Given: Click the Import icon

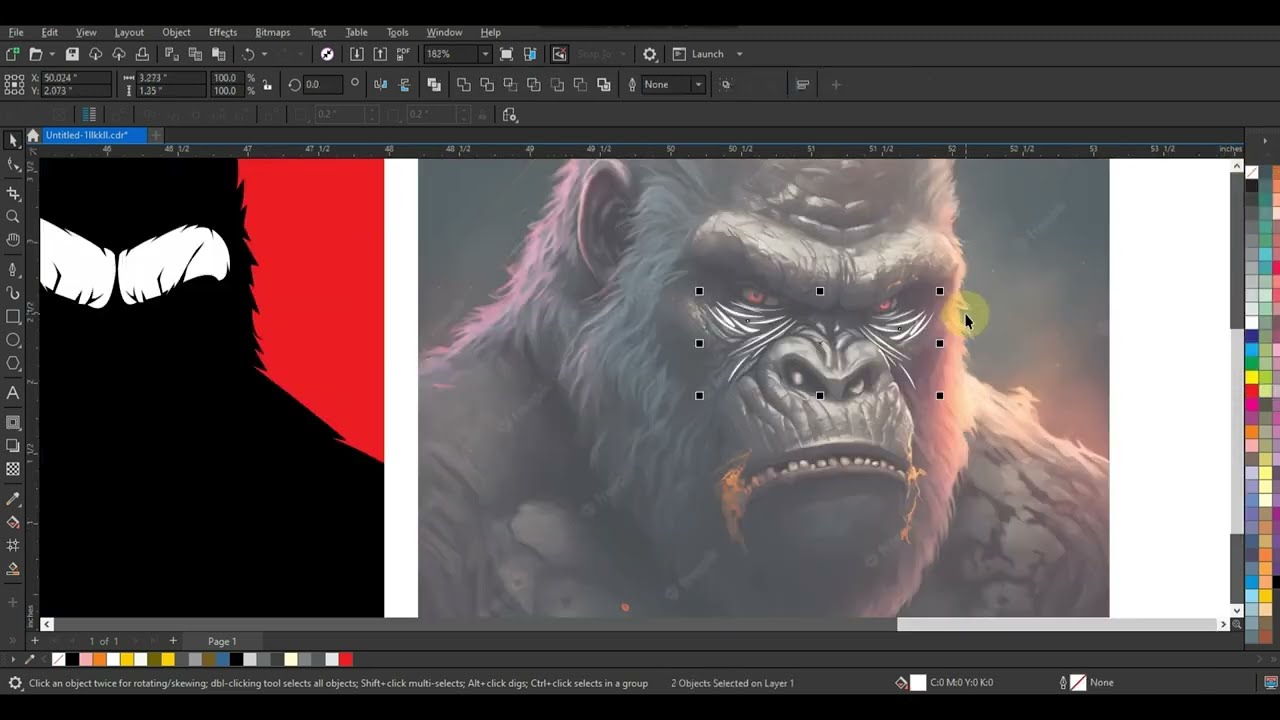Looking at the screenshot, I should click(357, 54).
